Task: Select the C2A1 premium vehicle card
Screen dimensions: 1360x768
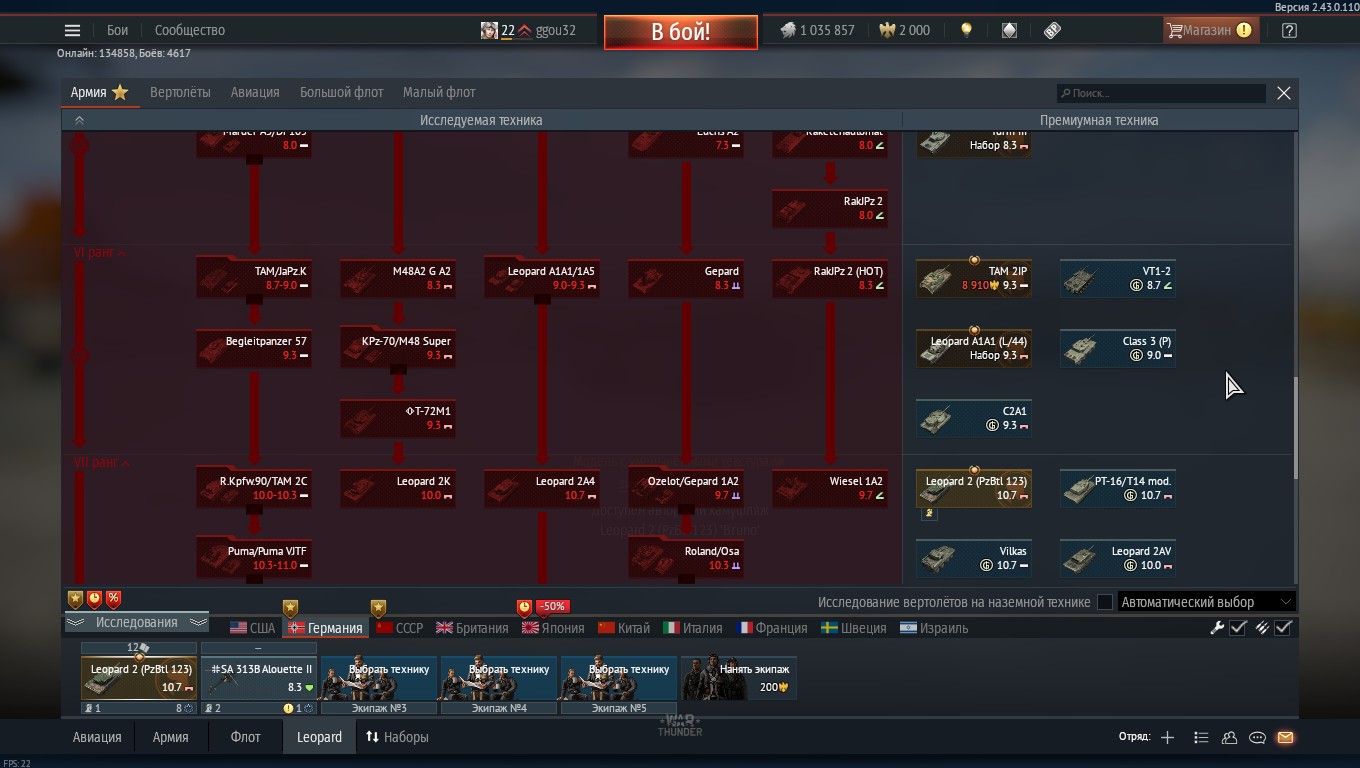Action: [974, 418]
